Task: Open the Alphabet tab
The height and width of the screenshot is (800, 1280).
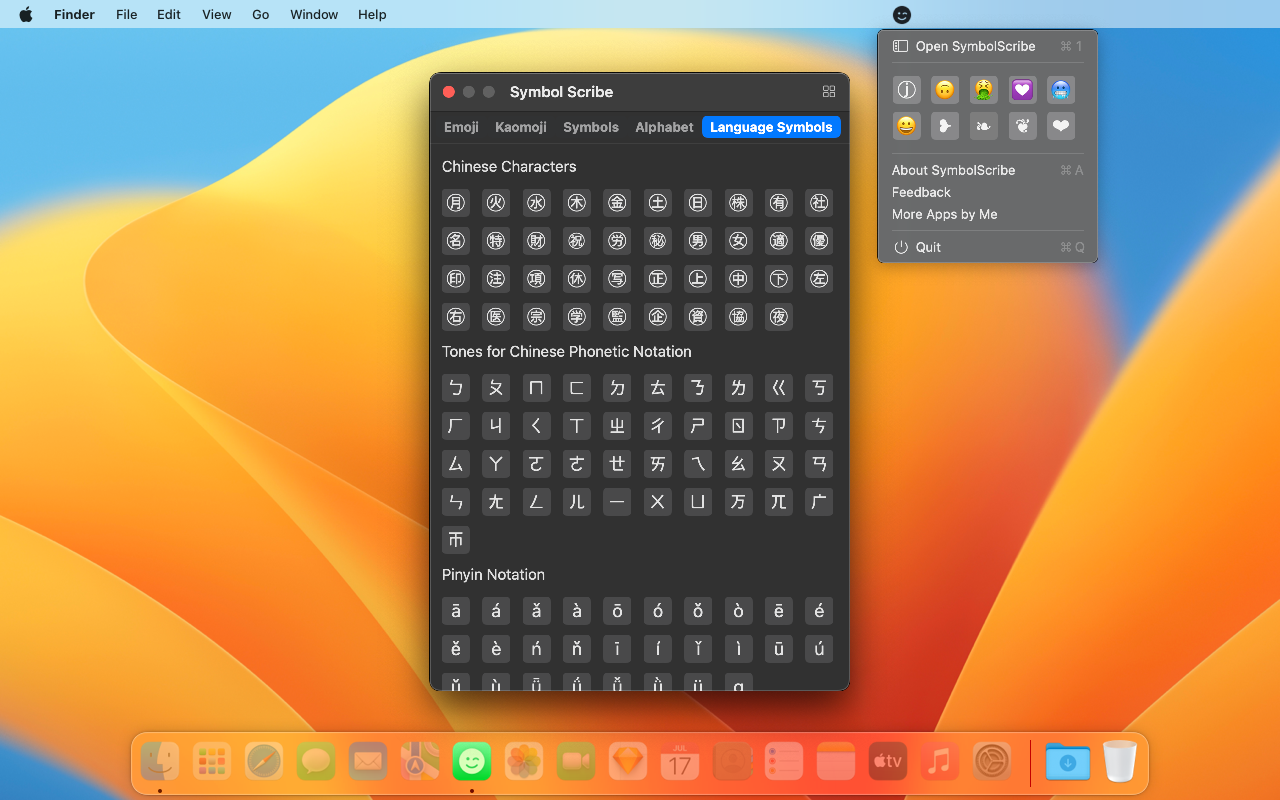Action: point(664,127)
